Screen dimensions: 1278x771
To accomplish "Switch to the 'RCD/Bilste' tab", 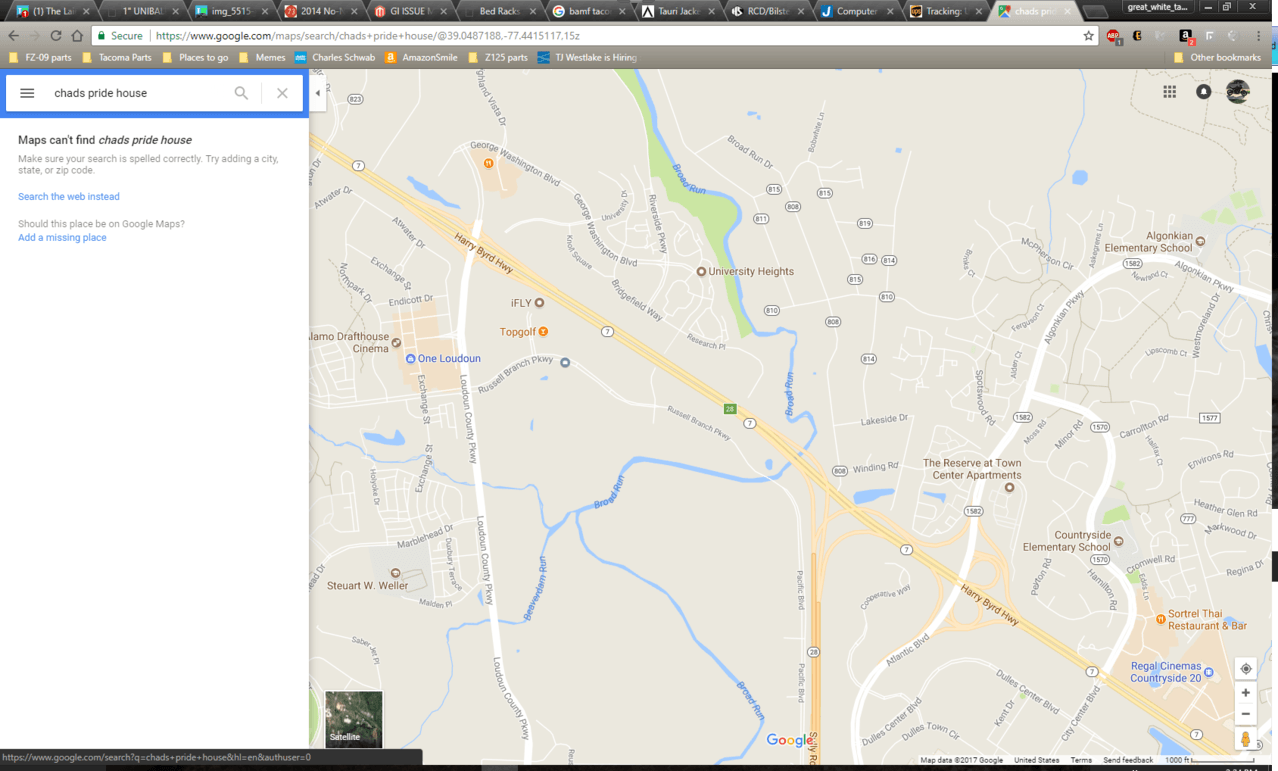I will click(x=769, y=12).
